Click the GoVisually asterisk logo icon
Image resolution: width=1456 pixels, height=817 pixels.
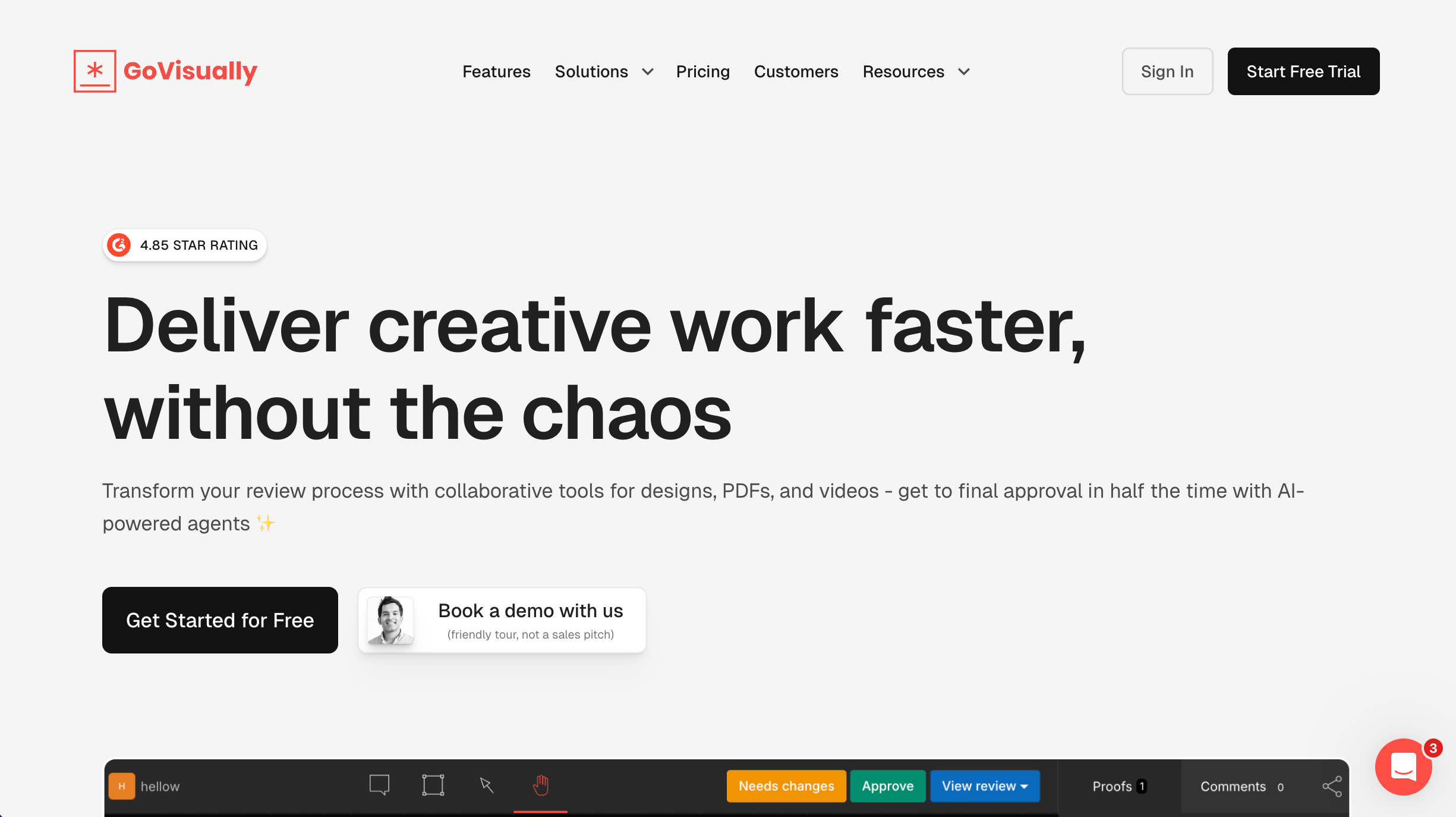click(94, 71)
